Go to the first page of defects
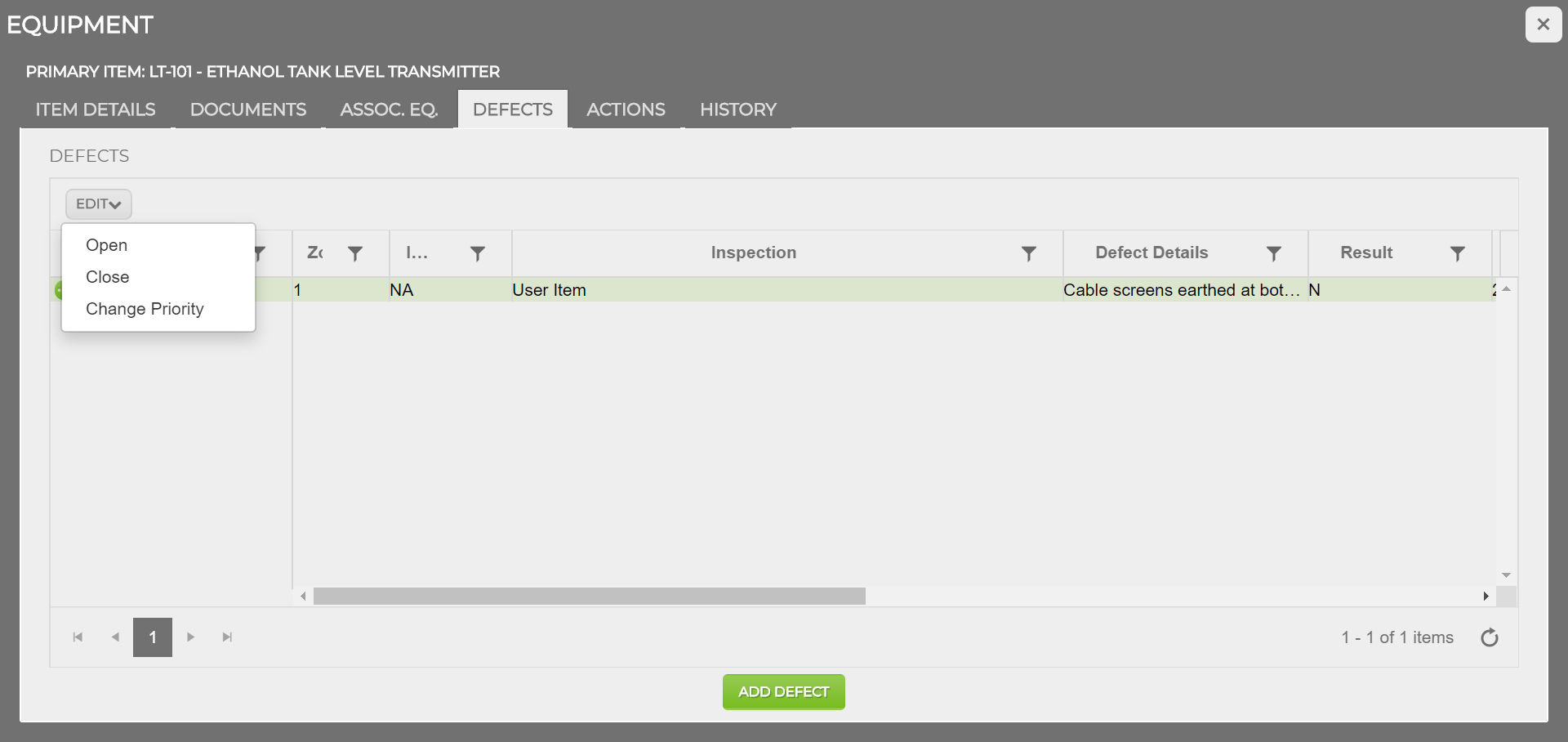 point(78,637)
